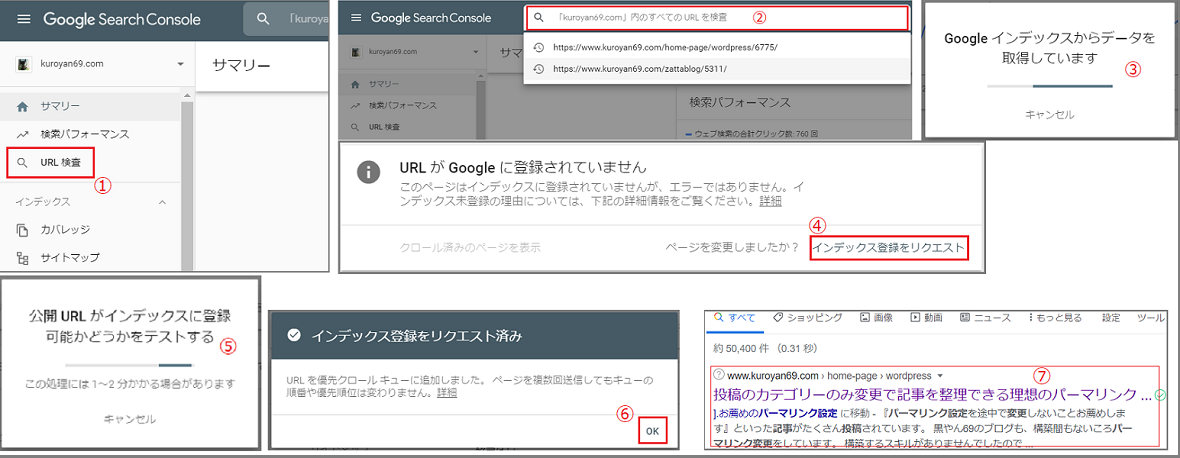Click the magnifier icon in the dark header search box

pyautogui.click(x=263, y=20)
